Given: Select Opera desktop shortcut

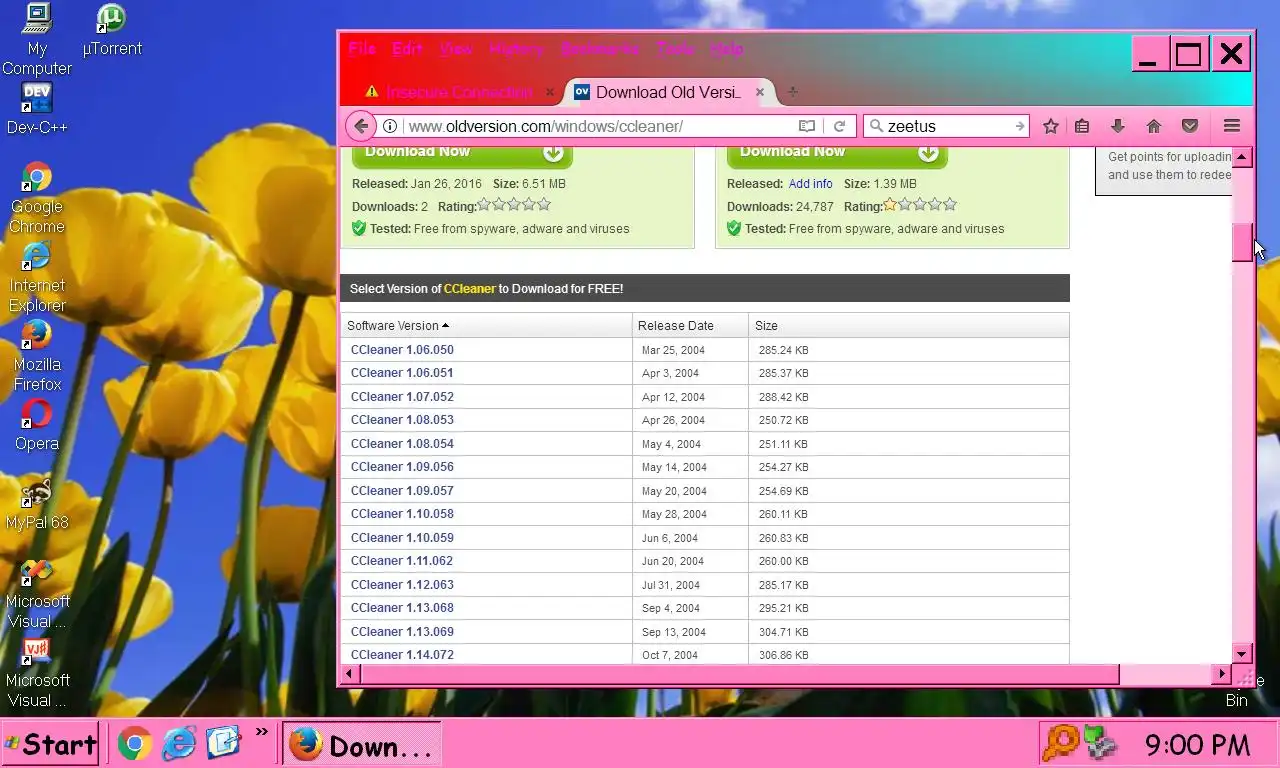Looking at the screenshot, I should pyautogui.click(x=37, y=425).
